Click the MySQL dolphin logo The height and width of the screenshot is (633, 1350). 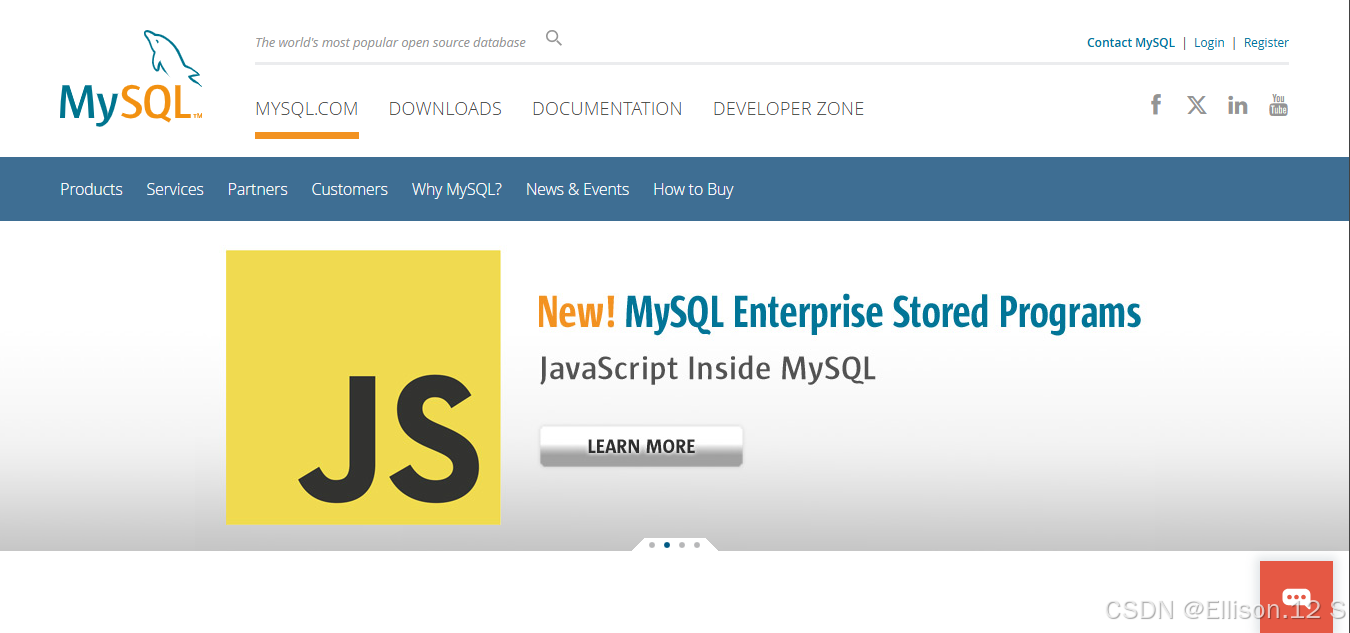(131, 78)
